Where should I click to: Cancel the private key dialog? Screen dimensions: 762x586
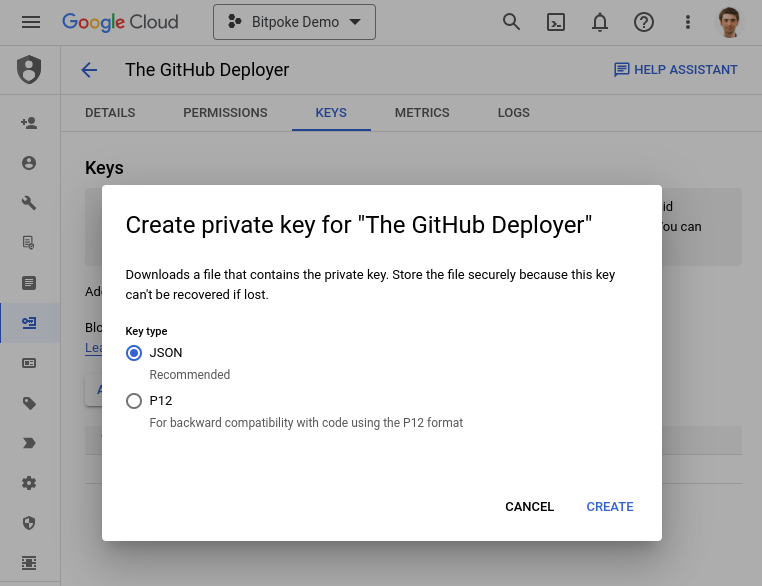coord(529,507)
